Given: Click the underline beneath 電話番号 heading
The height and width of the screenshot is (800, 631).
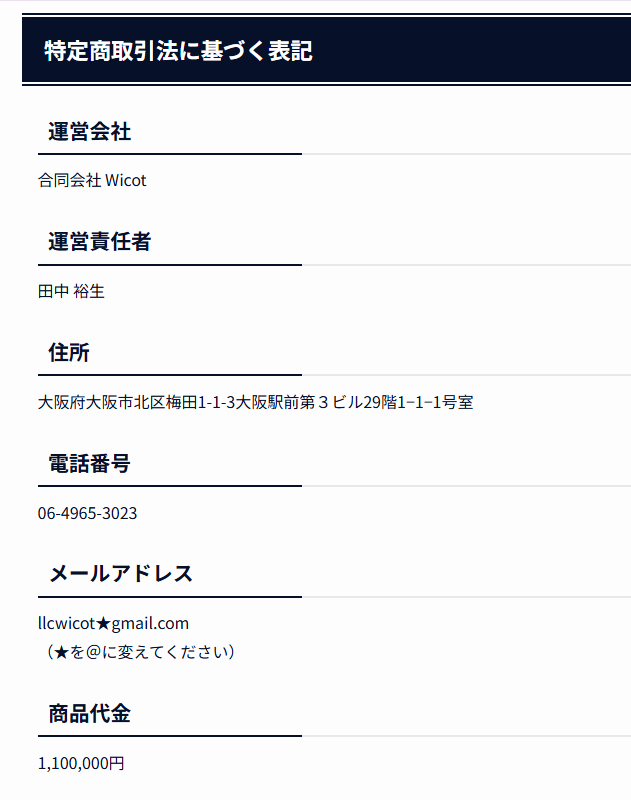Looking at the screenshot, I should click(x=170, y=486).
